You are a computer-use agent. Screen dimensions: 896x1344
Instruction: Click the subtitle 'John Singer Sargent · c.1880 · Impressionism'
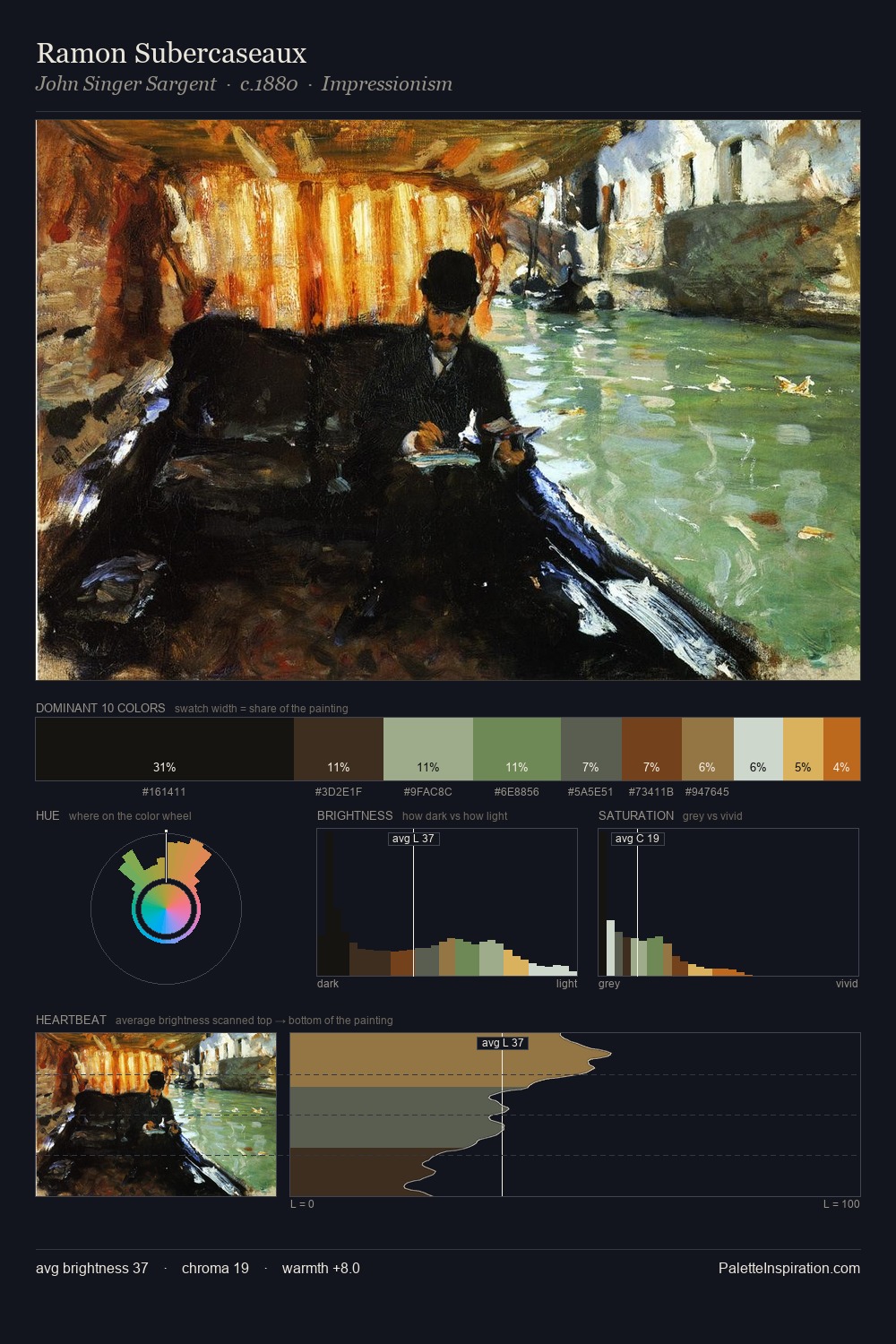pyautogui.click(x=244, y=84)
